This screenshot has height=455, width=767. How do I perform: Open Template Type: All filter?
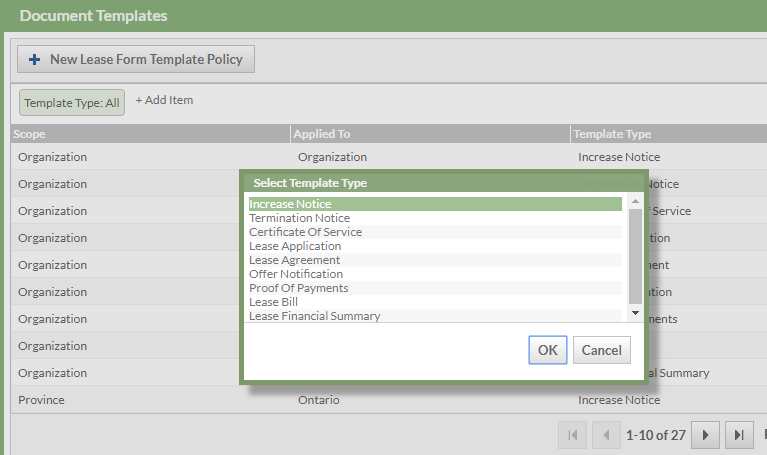72,102
